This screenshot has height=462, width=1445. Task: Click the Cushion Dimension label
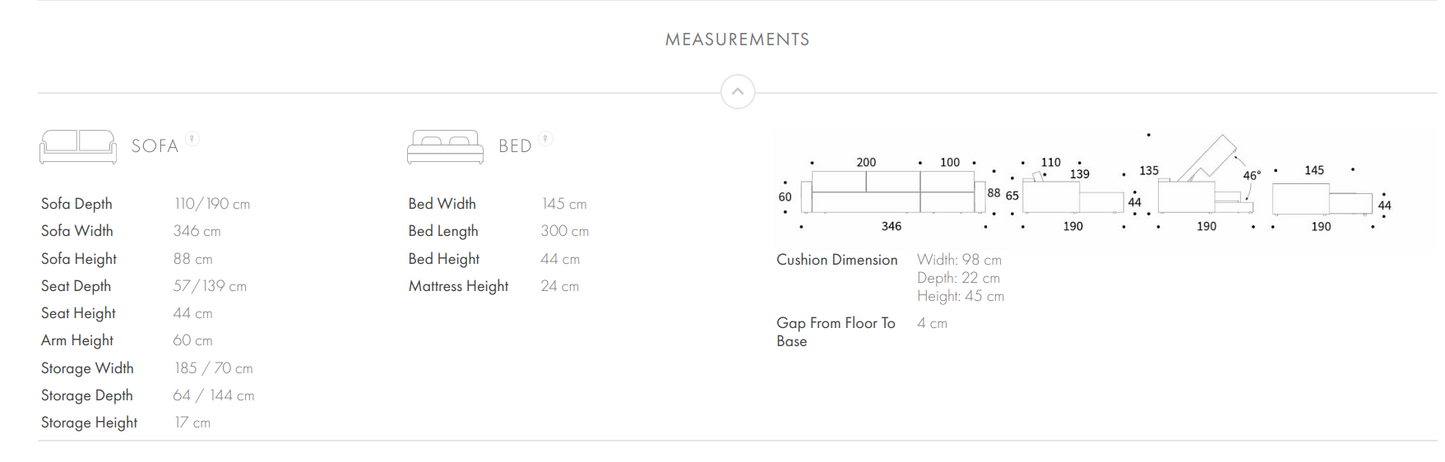(x=837, y=260)
